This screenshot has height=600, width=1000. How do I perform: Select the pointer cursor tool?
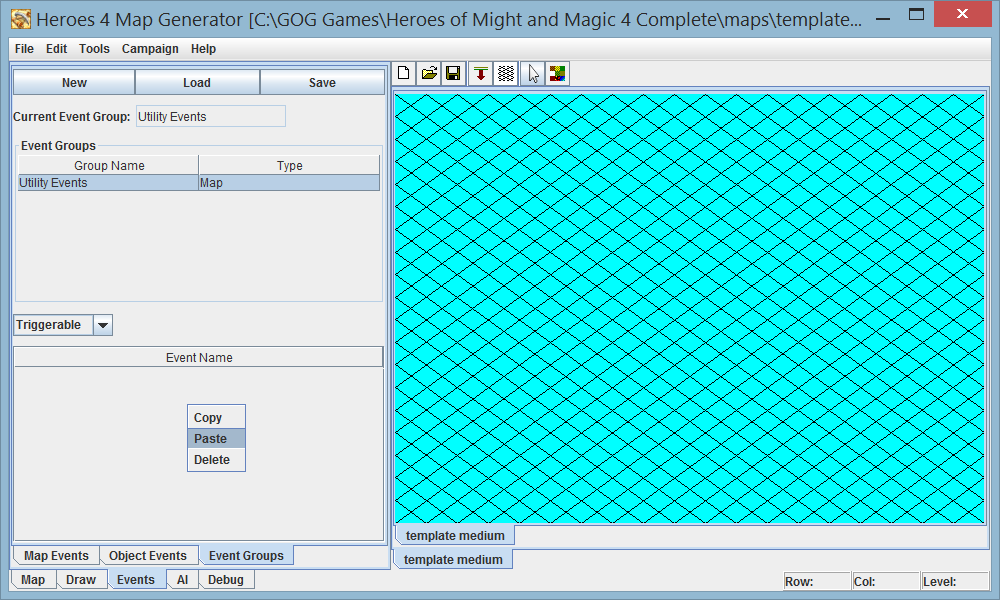coord(533,73)
